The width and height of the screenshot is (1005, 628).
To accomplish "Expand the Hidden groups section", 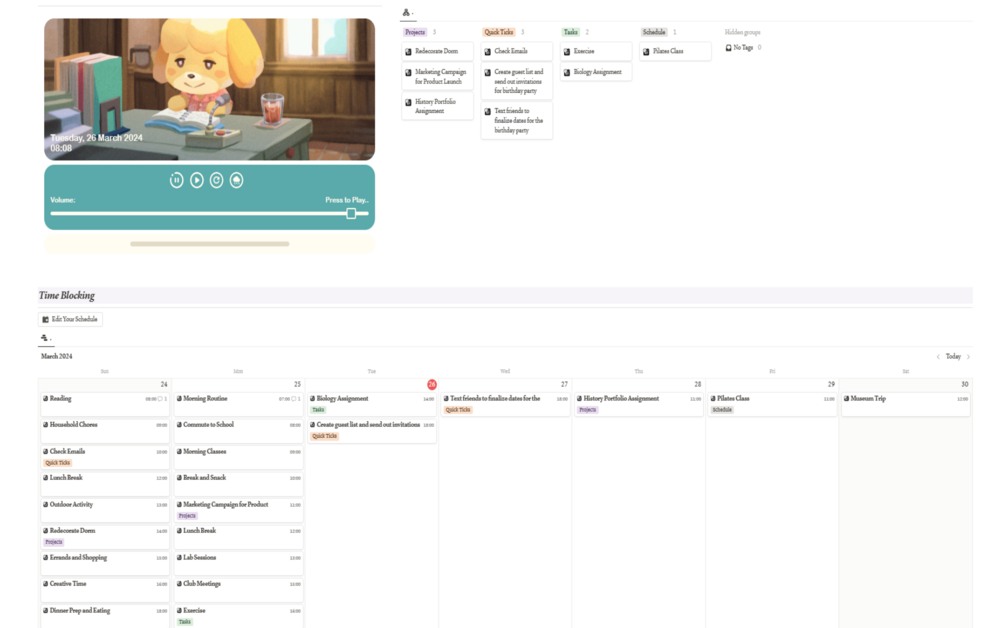I will click(x=742, y=32).
